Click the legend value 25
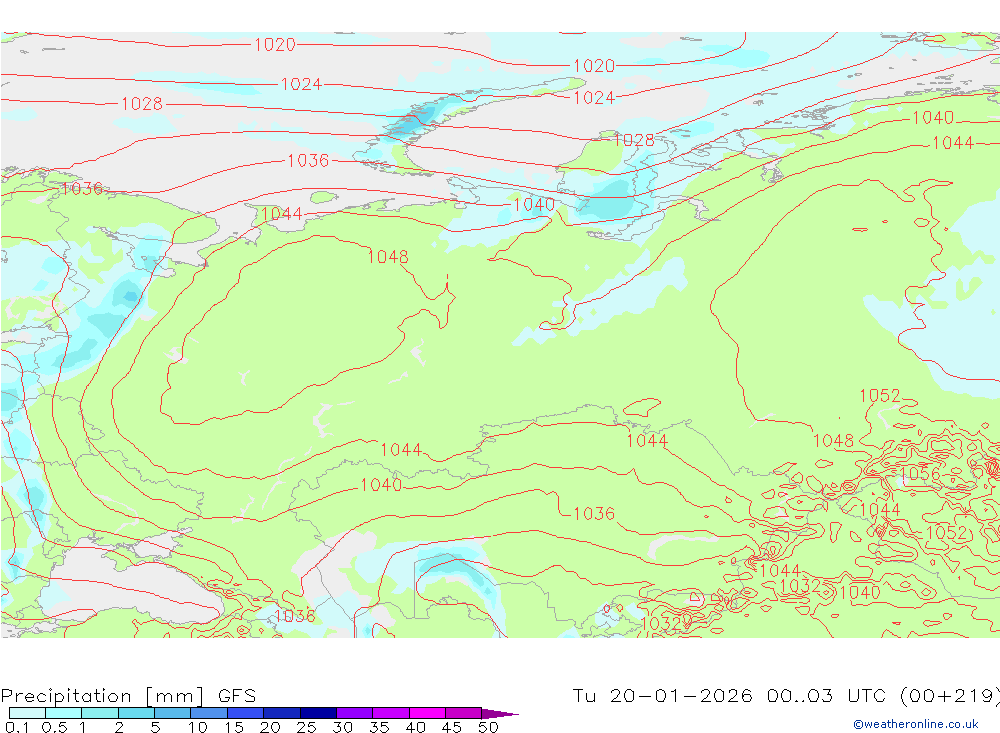 (306, 727)
